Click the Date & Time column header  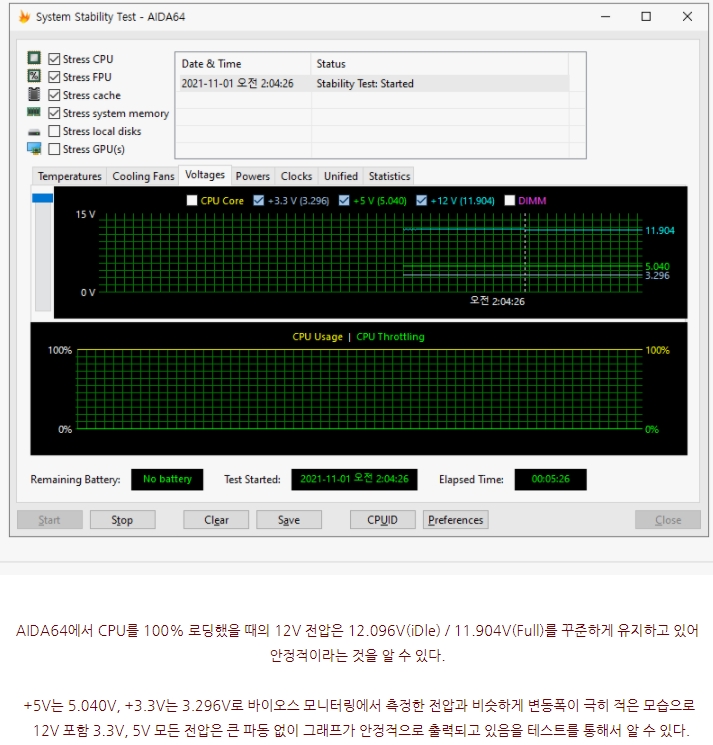[x=243, y=64]
